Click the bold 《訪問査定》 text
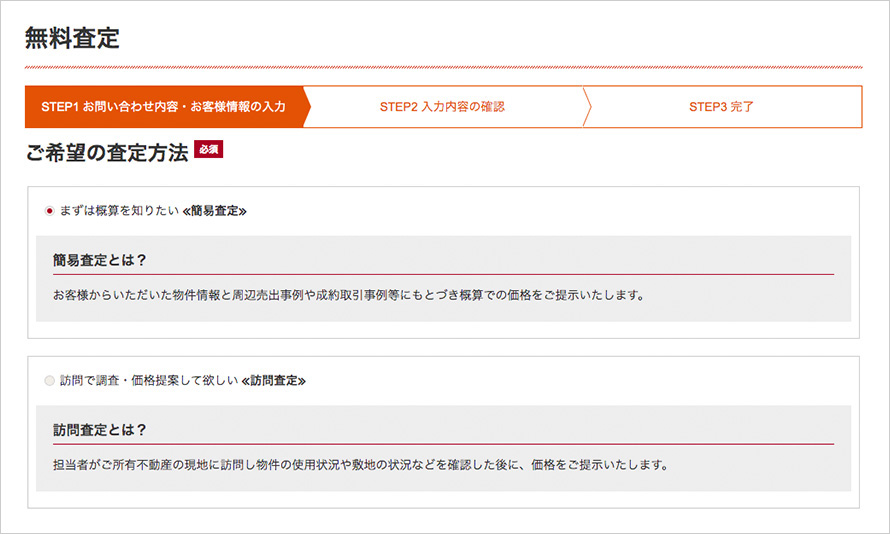 pos(274,381)
